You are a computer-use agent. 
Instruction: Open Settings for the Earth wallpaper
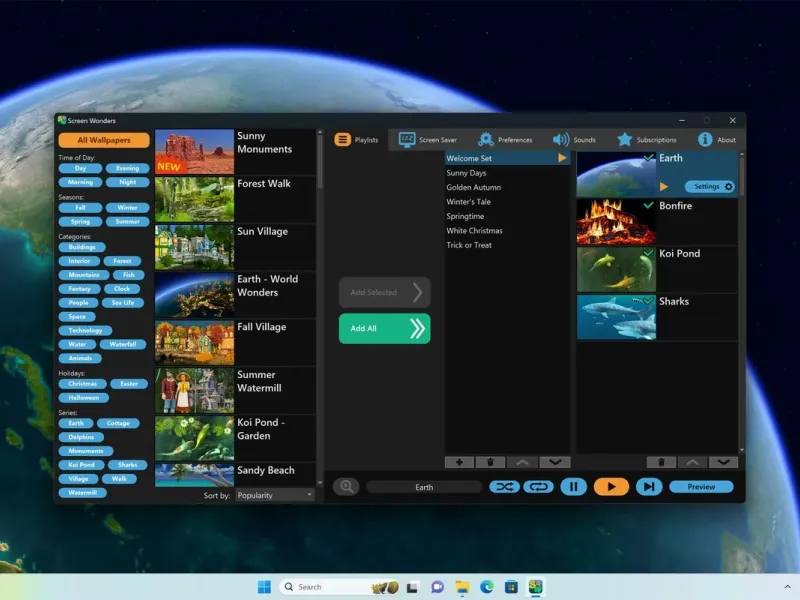710,186
